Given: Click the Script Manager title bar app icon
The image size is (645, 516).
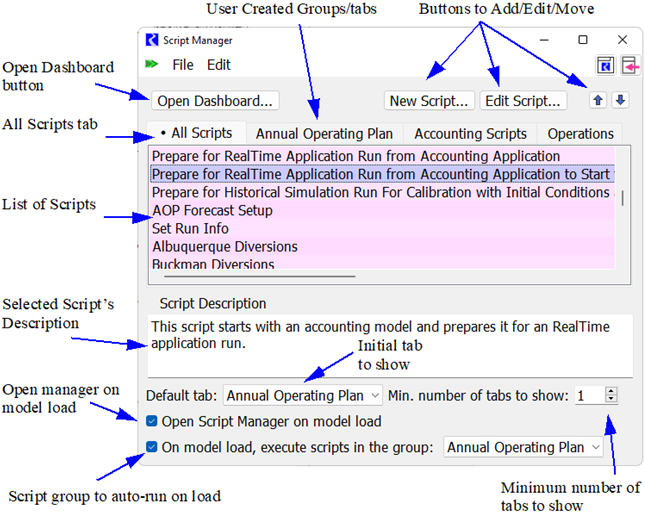Looking at the screenshot, I should (151, 40).
